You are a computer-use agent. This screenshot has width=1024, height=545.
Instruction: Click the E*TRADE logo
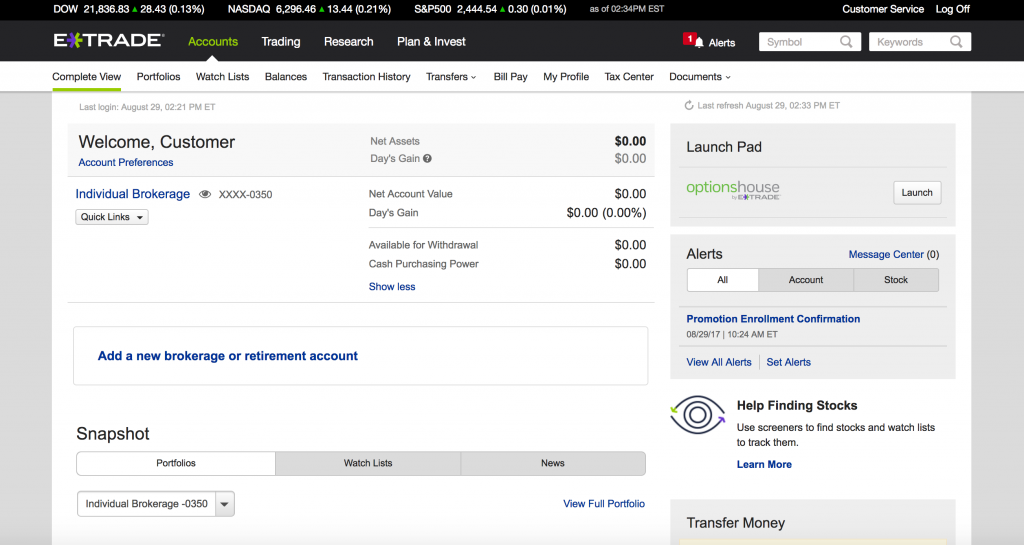[x=109, y=40]
